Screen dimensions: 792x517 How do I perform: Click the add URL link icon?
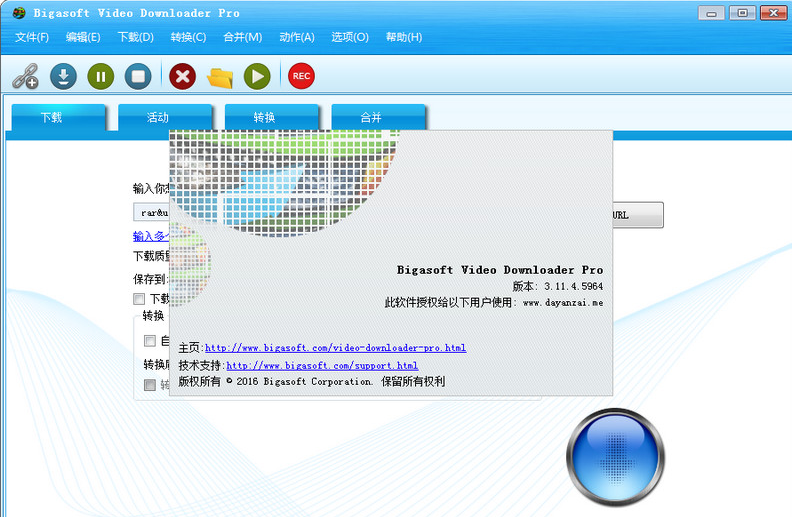click(25, 76)
